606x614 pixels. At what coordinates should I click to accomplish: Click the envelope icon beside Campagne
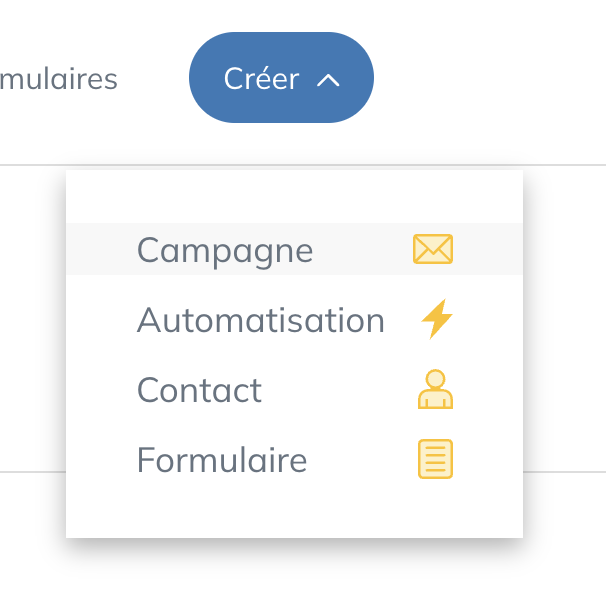pyautogui.click(x=433, y=249)
